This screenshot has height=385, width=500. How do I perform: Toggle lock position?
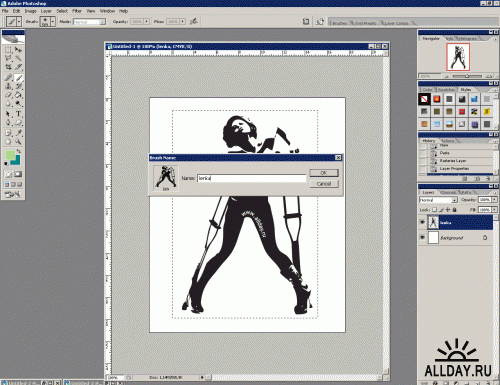pos(447,210)
